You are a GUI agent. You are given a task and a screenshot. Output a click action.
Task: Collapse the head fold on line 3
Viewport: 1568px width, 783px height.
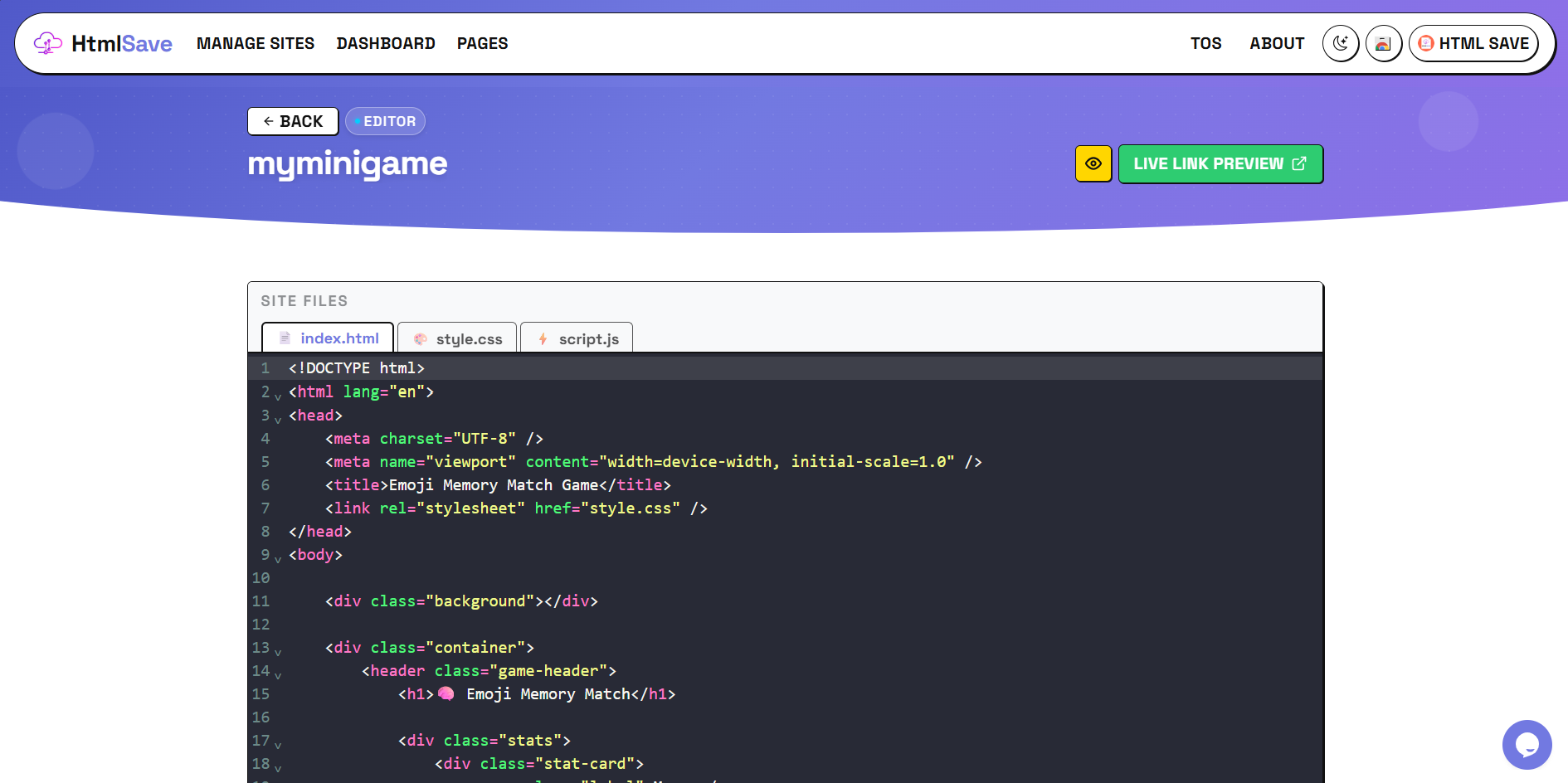278,420
